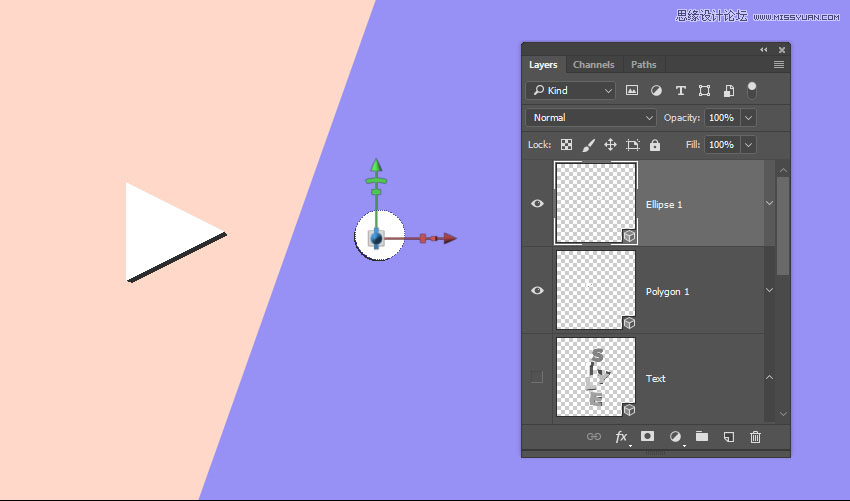Add layer mask button
The width and height of the screenshot is (850, 501).
(x=647, y=436)
